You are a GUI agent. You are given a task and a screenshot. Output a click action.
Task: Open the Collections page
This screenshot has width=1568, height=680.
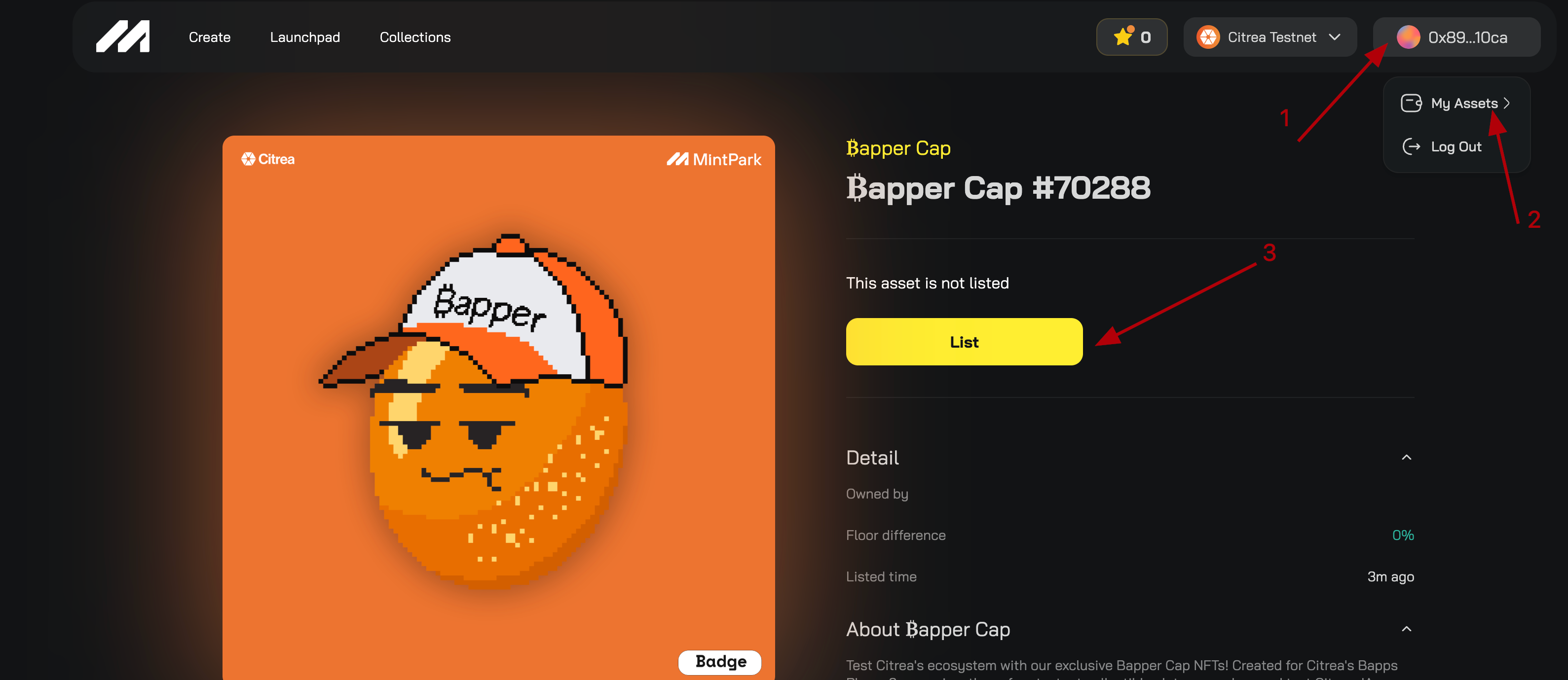tap(415, 37)
